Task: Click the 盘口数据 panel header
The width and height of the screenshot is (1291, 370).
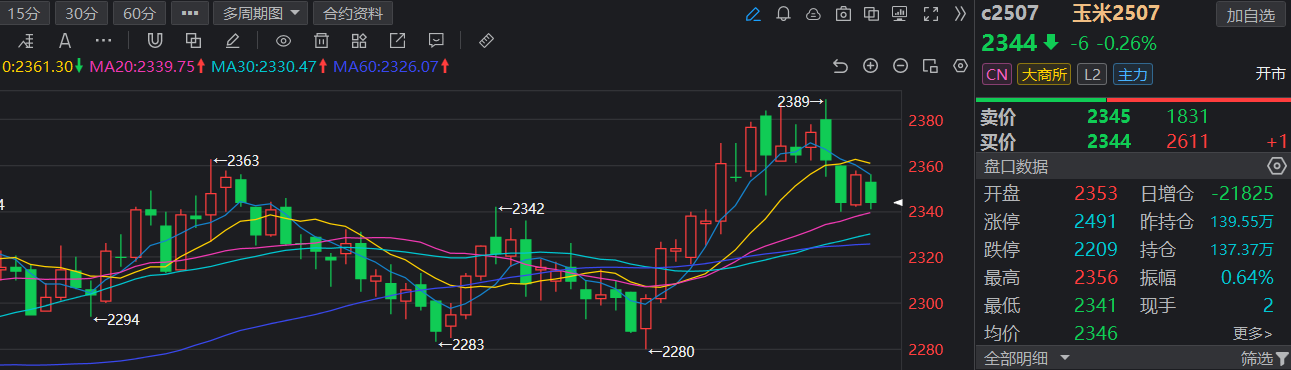Action: click(x=1133, y=166)
